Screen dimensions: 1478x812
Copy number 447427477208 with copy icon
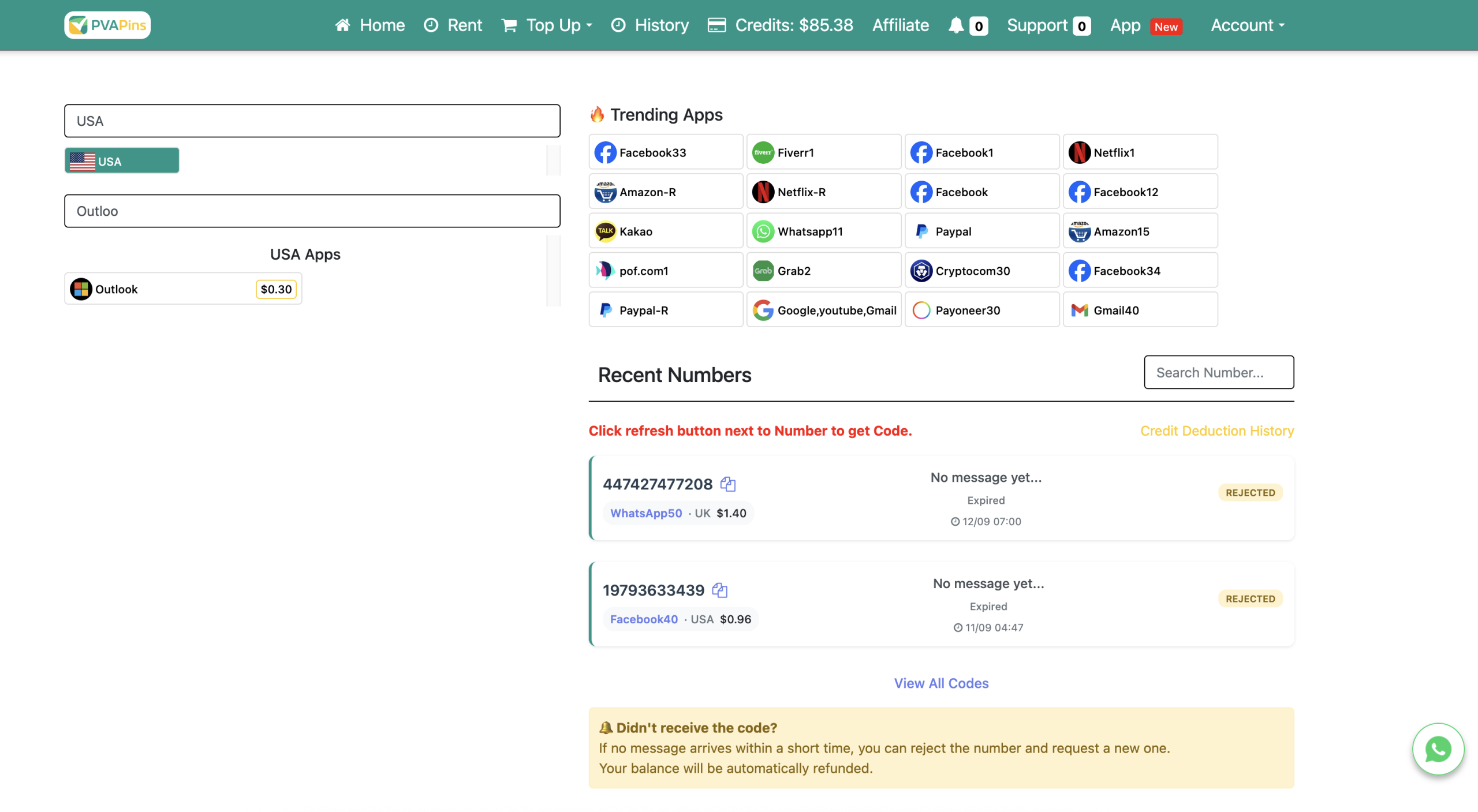728,484
